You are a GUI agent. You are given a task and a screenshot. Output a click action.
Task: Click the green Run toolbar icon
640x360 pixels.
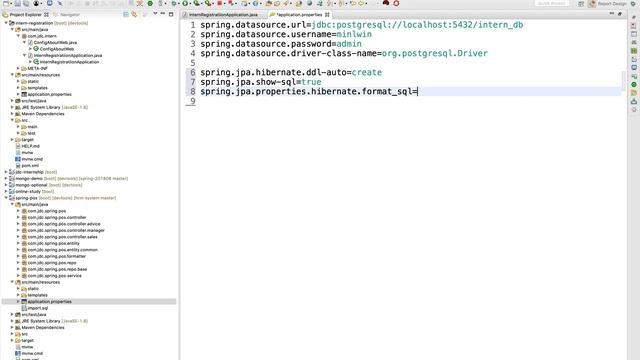coord(185,3)
